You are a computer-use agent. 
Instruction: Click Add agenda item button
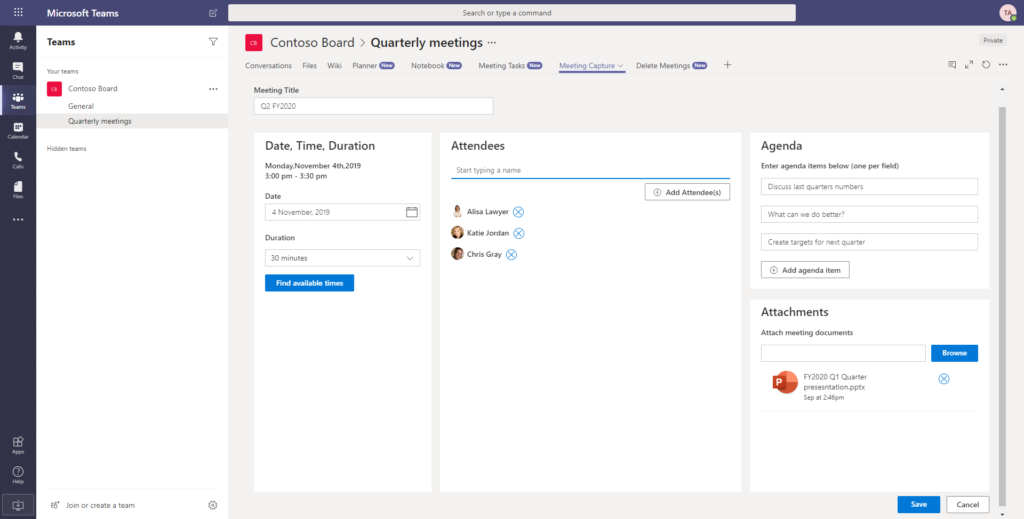[805, 270]
